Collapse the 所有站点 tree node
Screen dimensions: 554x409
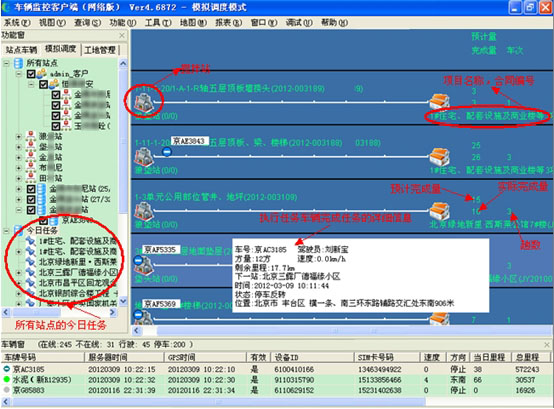[x=6, y=64]
